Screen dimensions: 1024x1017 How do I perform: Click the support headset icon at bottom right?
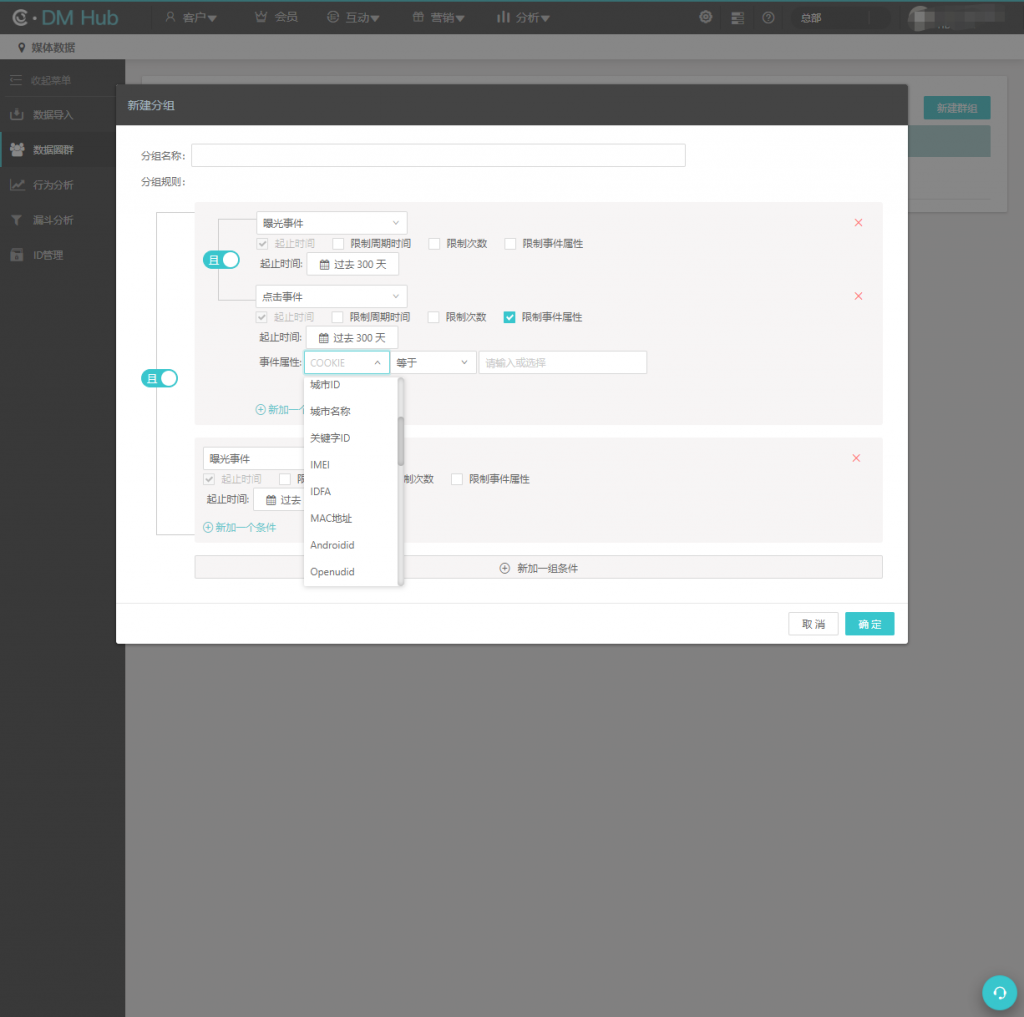tap(998, 991)
